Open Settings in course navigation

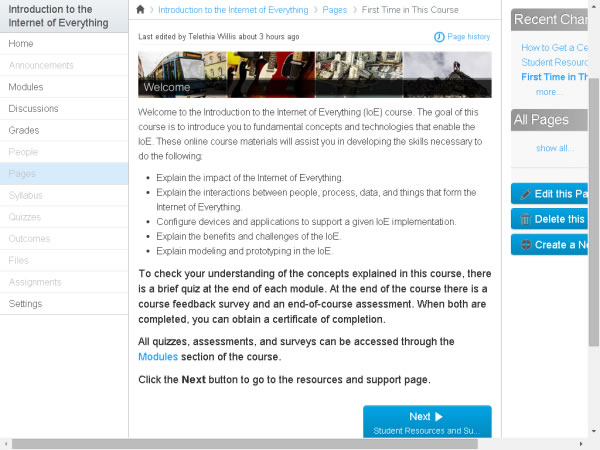[26, 303]
